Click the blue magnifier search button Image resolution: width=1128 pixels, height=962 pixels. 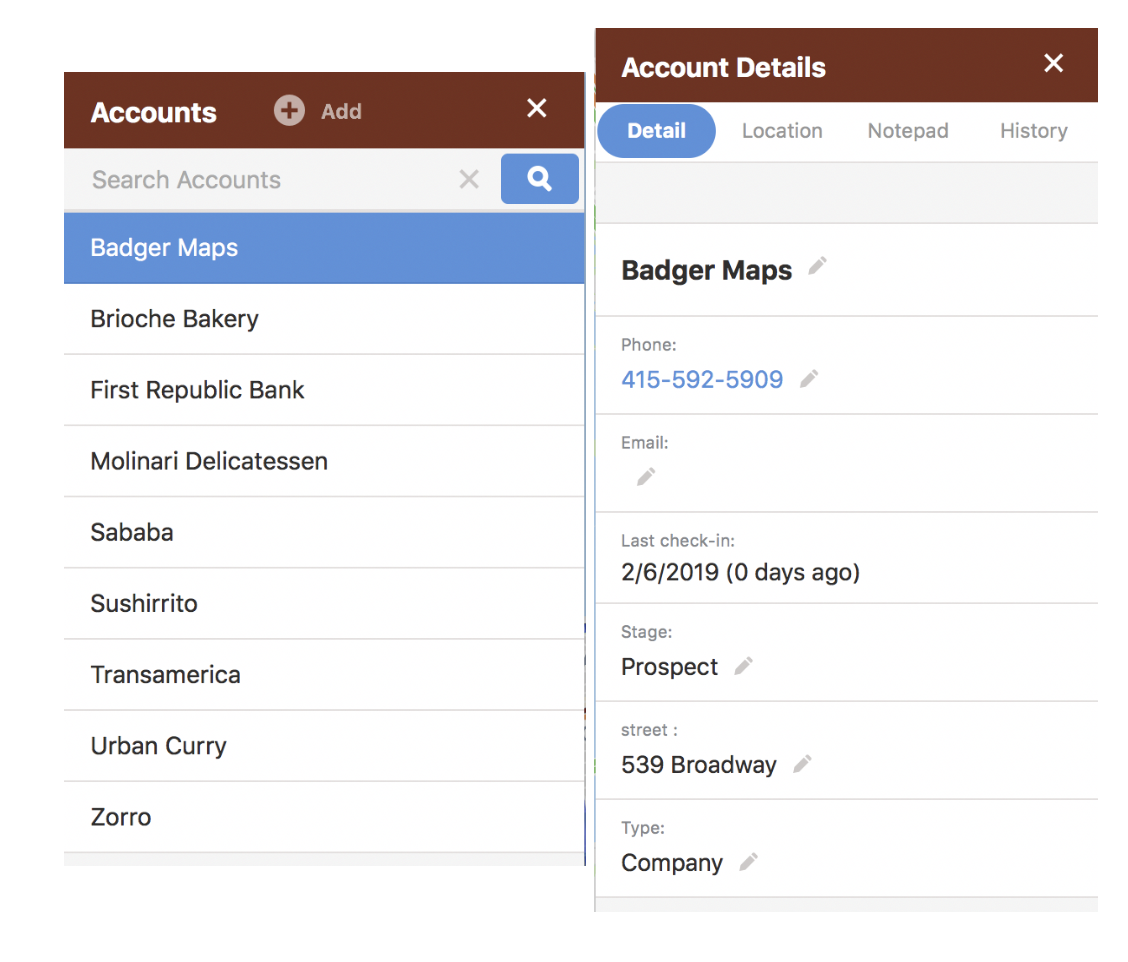(540, 178)
